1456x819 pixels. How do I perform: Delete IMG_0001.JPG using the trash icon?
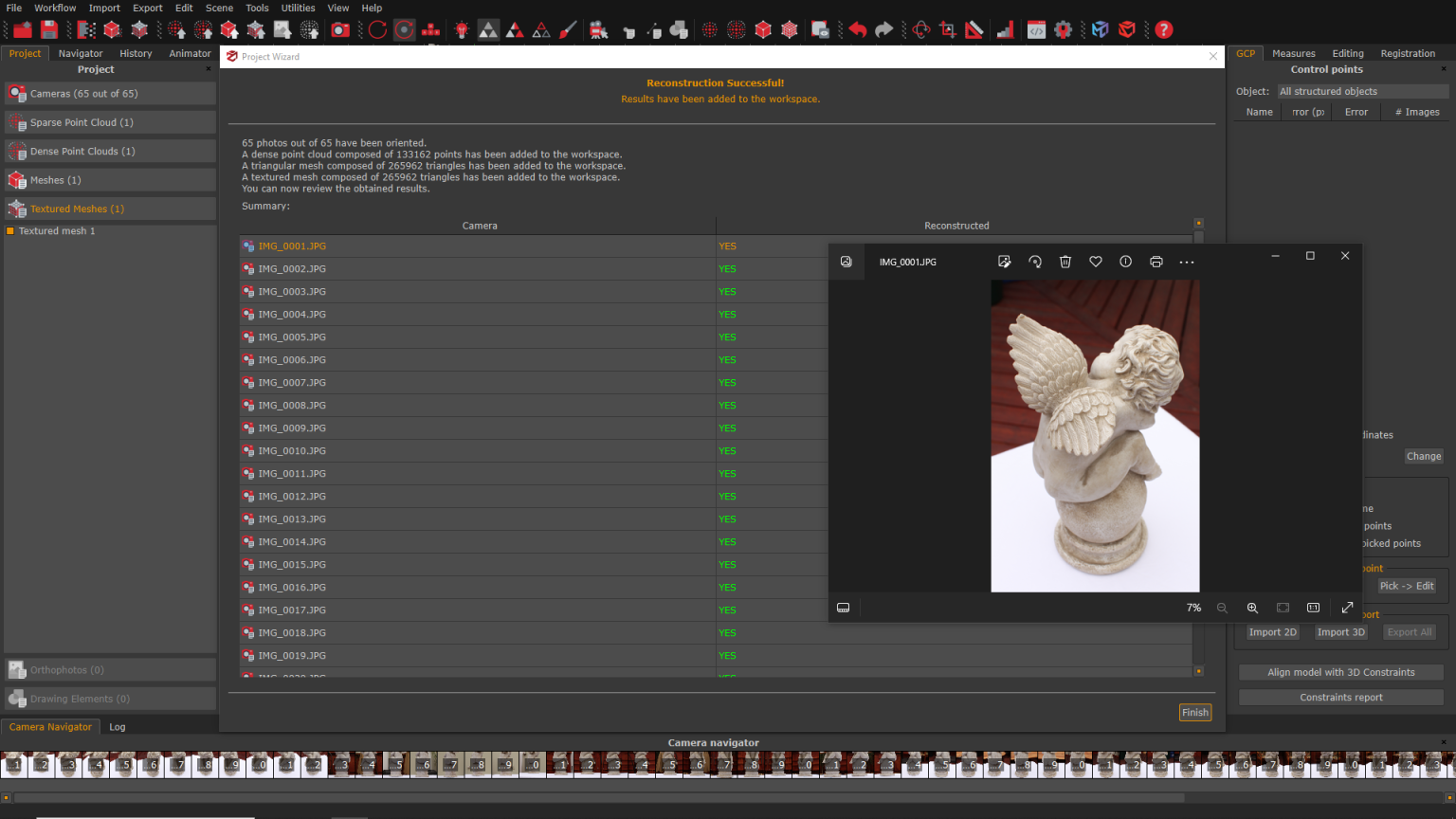tap(1065, 262)
